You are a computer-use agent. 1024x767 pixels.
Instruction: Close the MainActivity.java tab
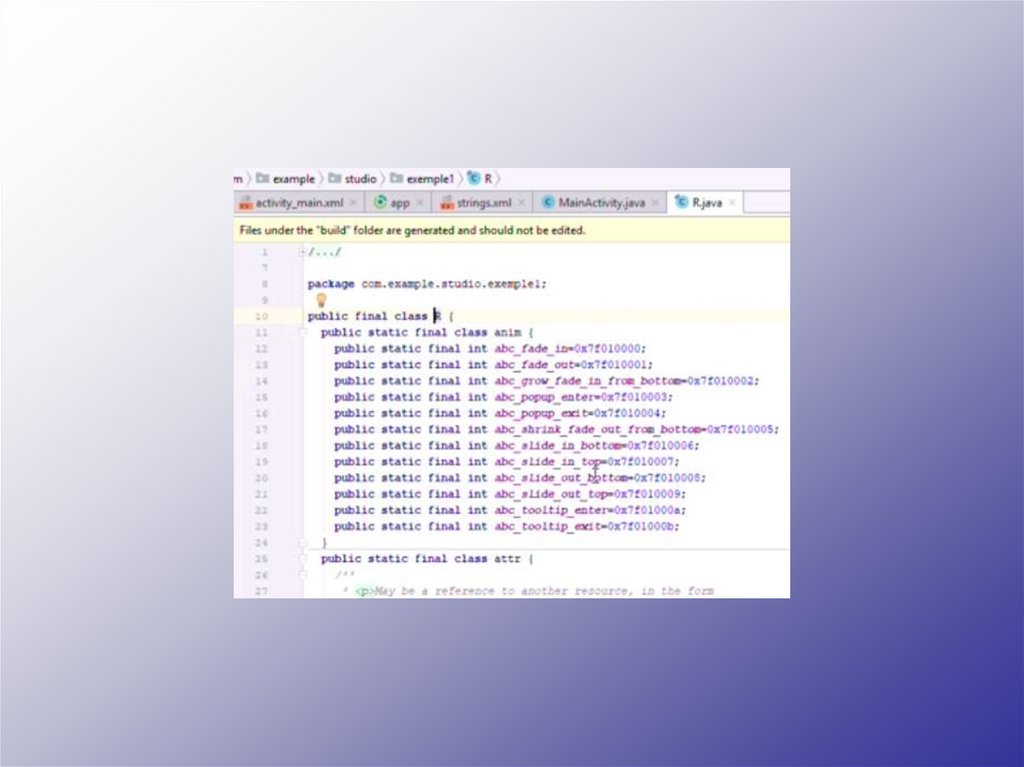coord(657,203)
